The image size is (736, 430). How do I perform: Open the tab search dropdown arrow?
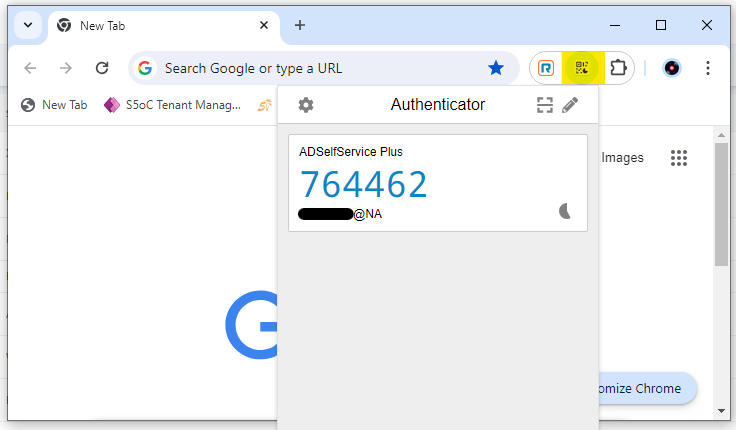coord(28,25)
